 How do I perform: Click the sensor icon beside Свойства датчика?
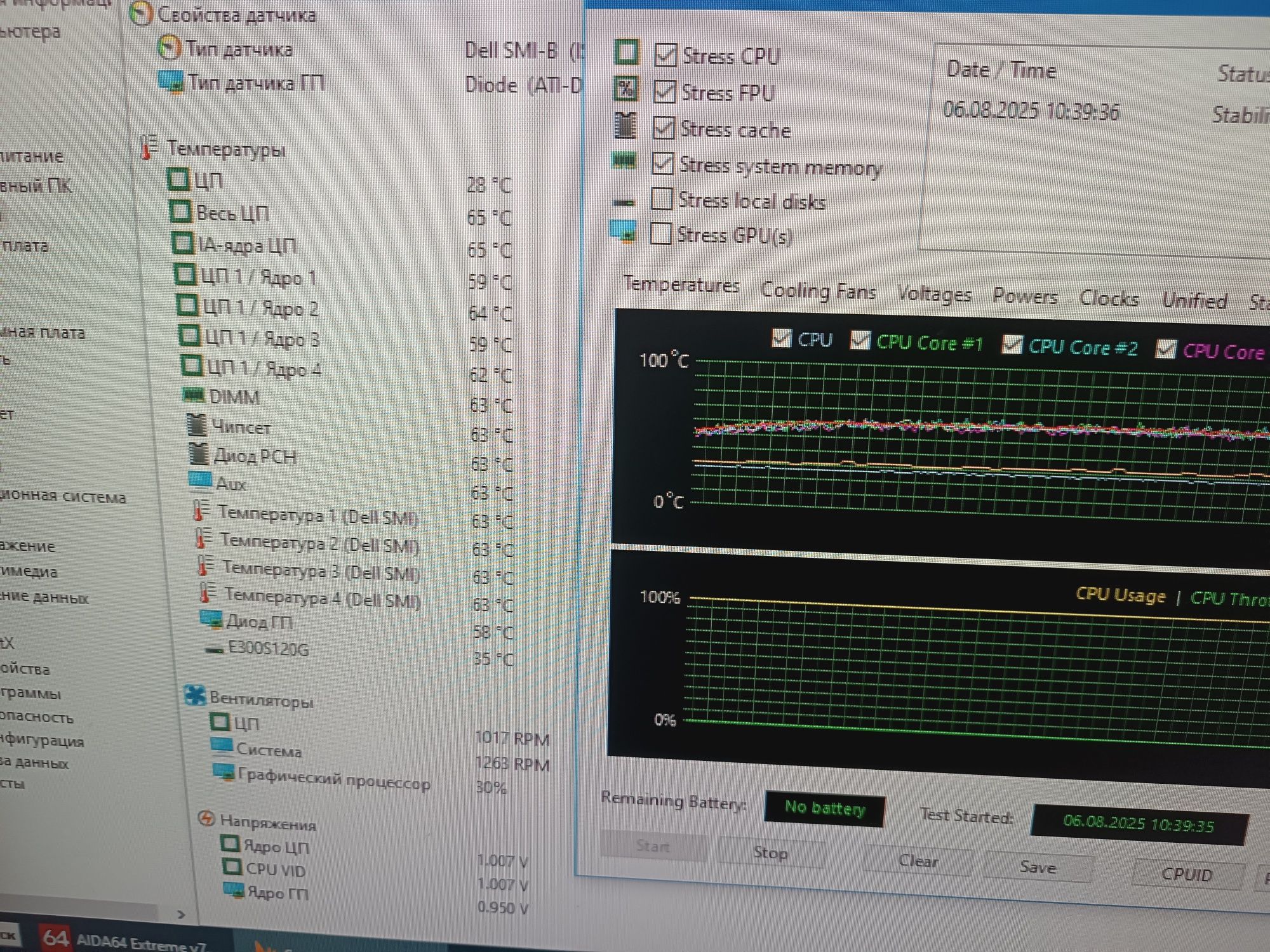click(142, 13)
